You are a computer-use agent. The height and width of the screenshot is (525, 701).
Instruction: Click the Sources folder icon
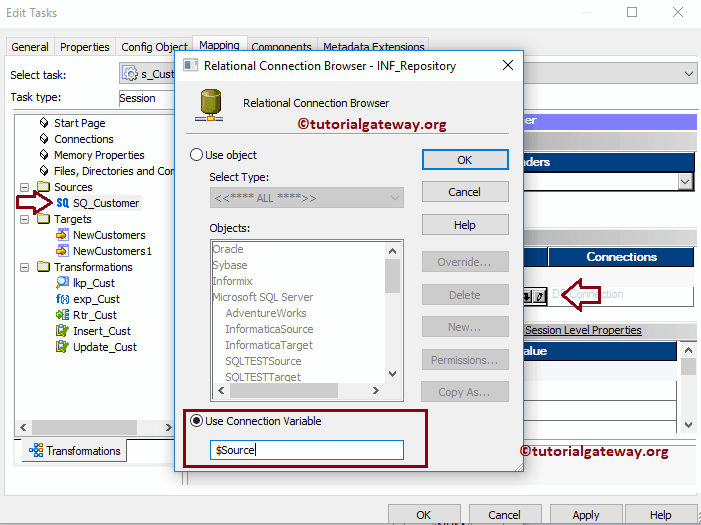coord(43,186)
